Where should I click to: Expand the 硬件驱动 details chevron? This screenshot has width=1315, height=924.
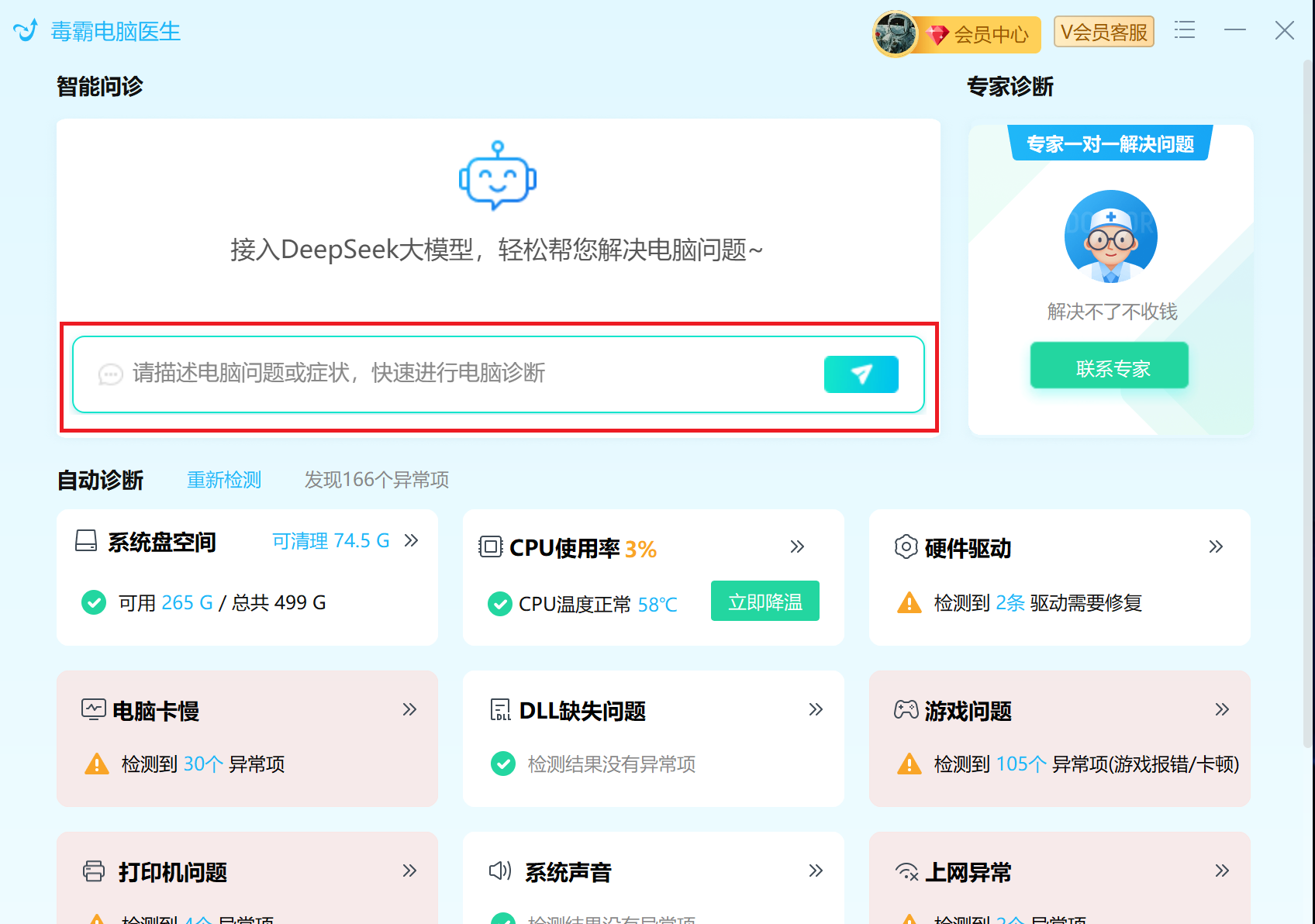click(1216, 546)
